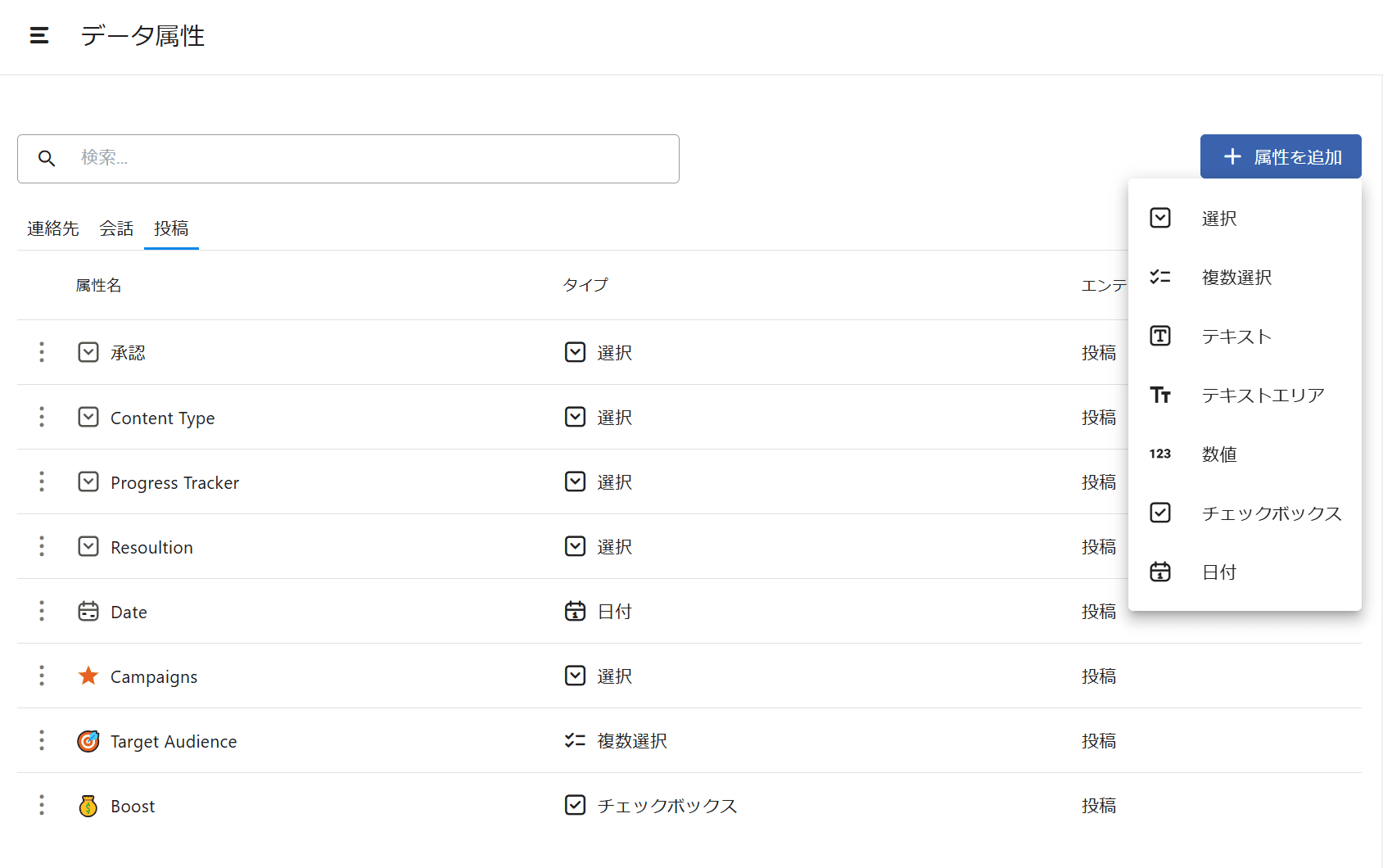Click the target icon beside Target Audience
This screenshot has width=1383, height=868.
click(x=88, y=741)
